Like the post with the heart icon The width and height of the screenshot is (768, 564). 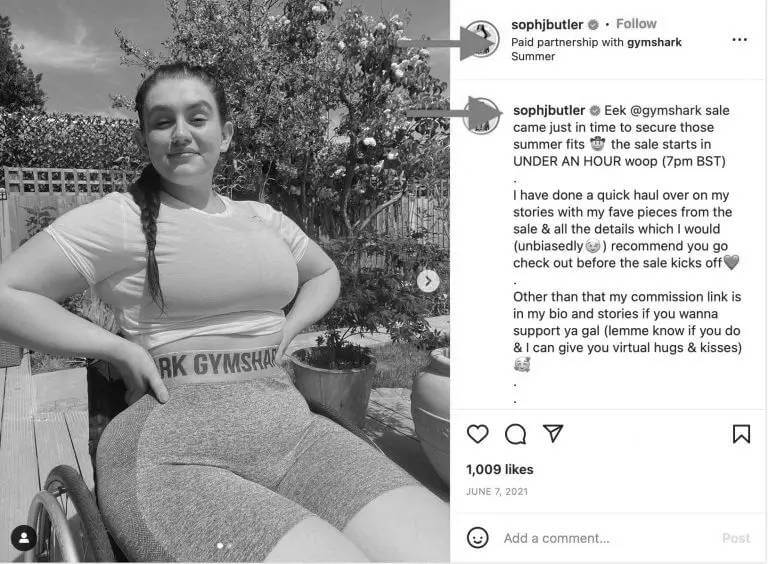pos(478,434)
